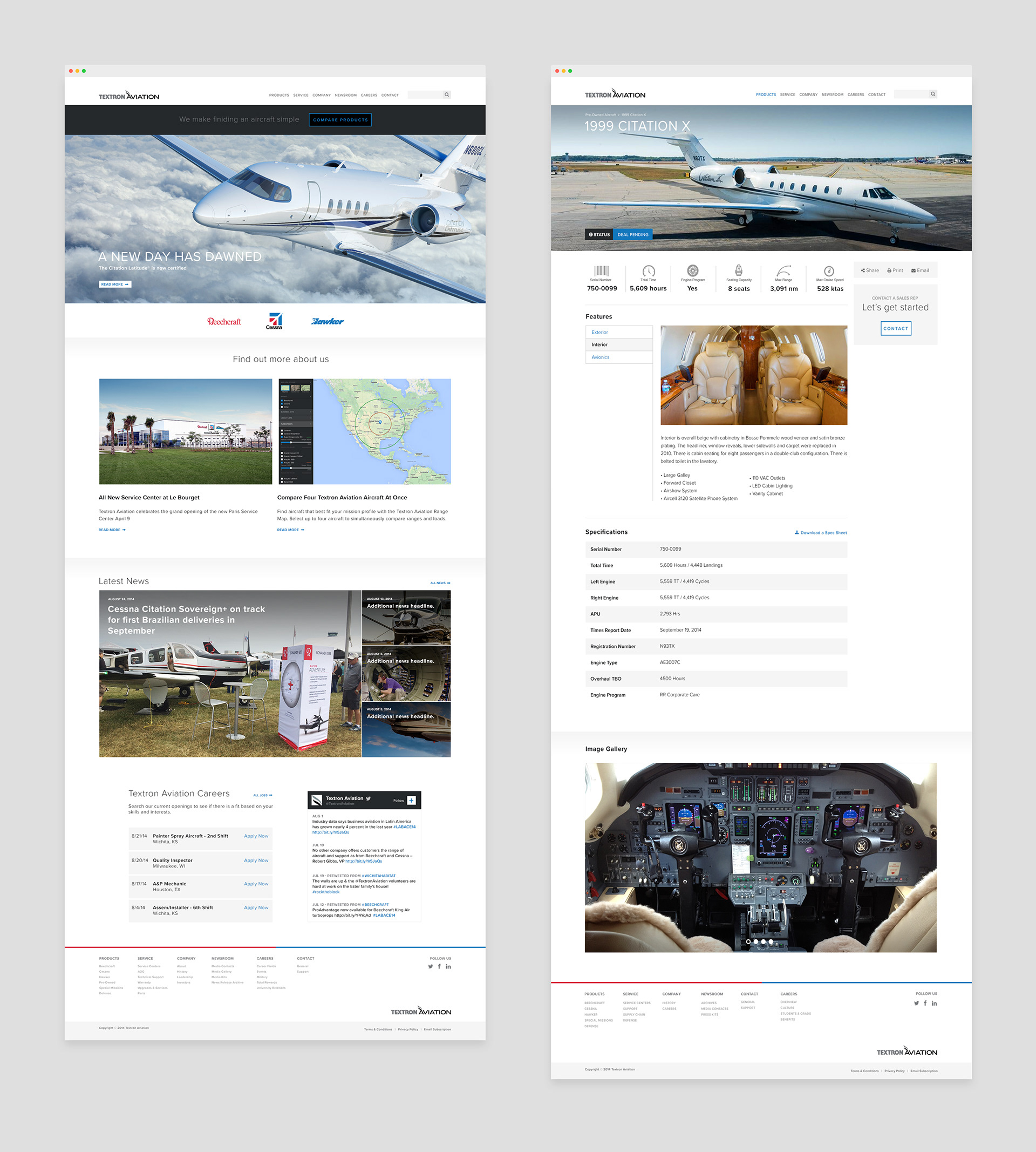Apply Now for Quality Inspector job
Screen dimensions: 1036x1152
[256, 860]
